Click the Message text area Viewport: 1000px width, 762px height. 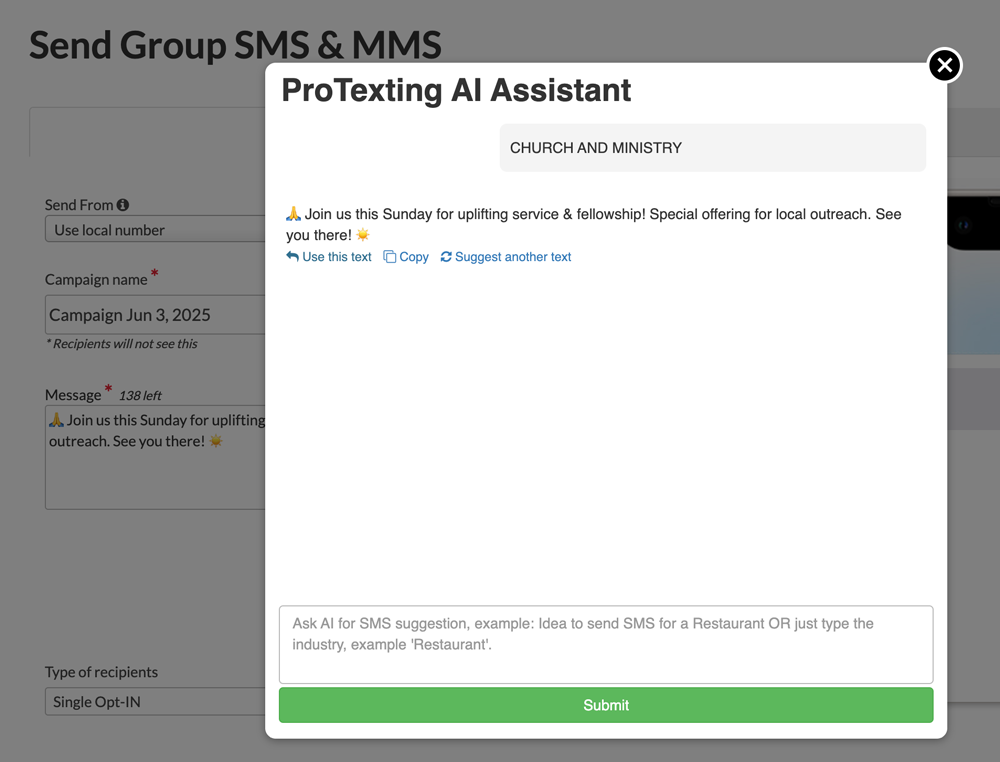(x=156, y=457)
